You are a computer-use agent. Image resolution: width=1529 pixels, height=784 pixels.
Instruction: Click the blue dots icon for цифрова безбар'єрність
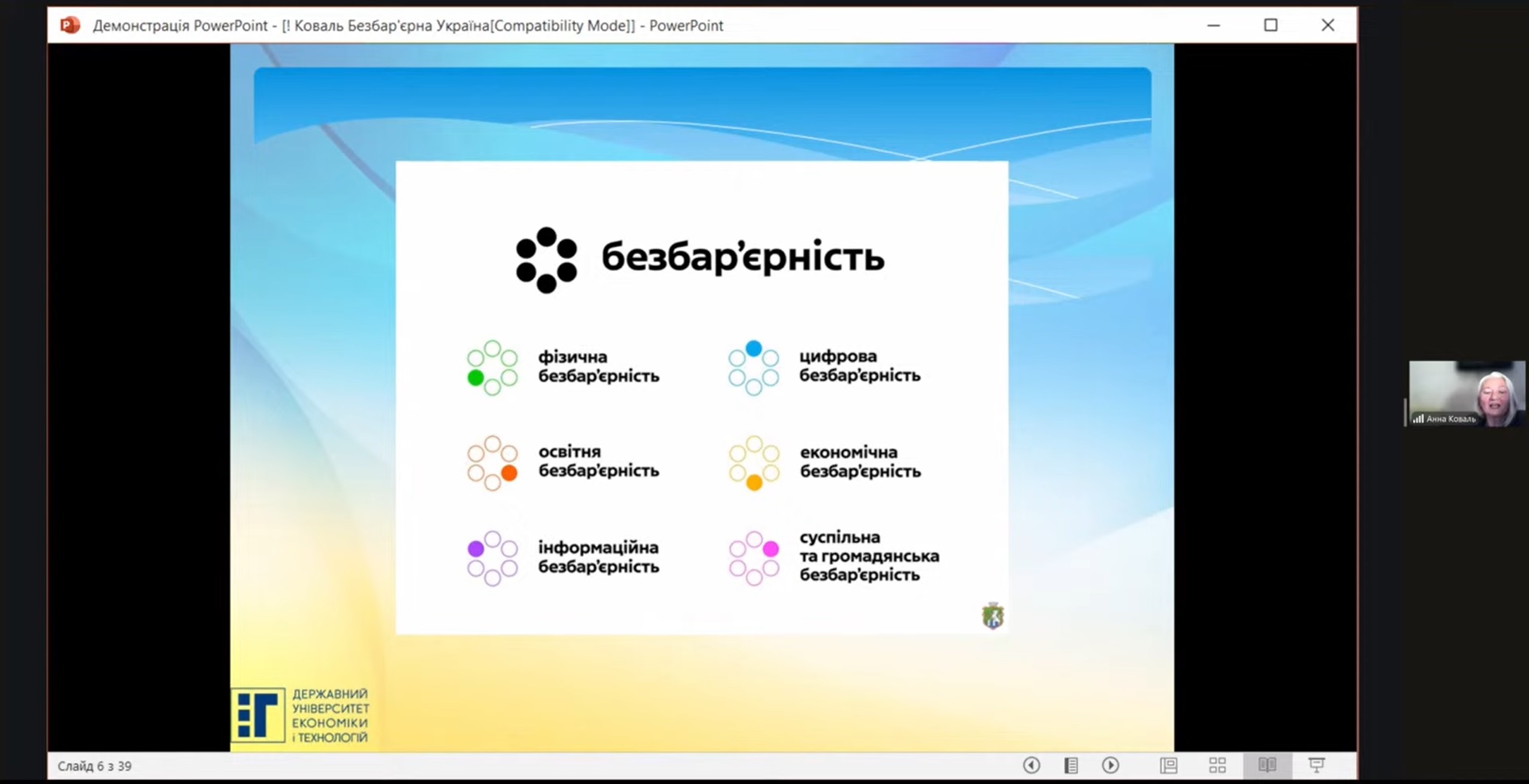(754, 367)
